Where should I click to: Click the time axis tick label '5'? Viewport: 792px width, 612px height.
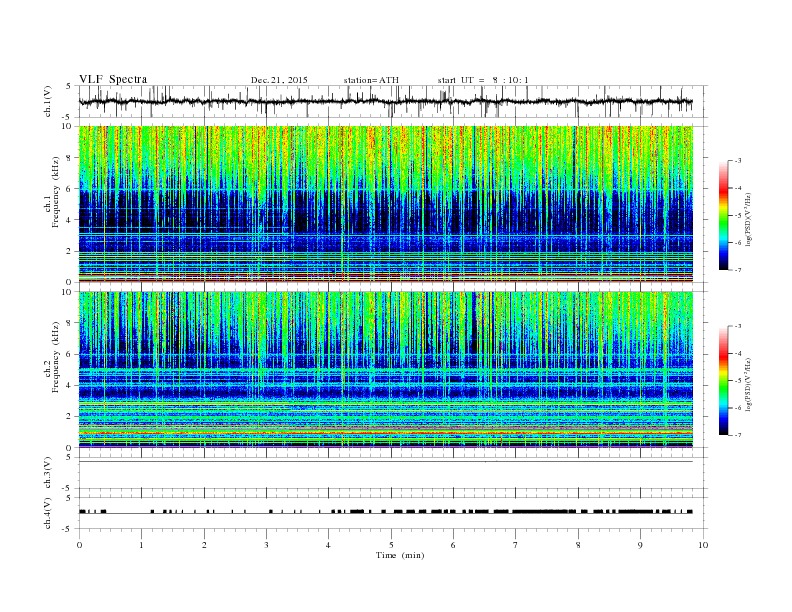(391, 545)
